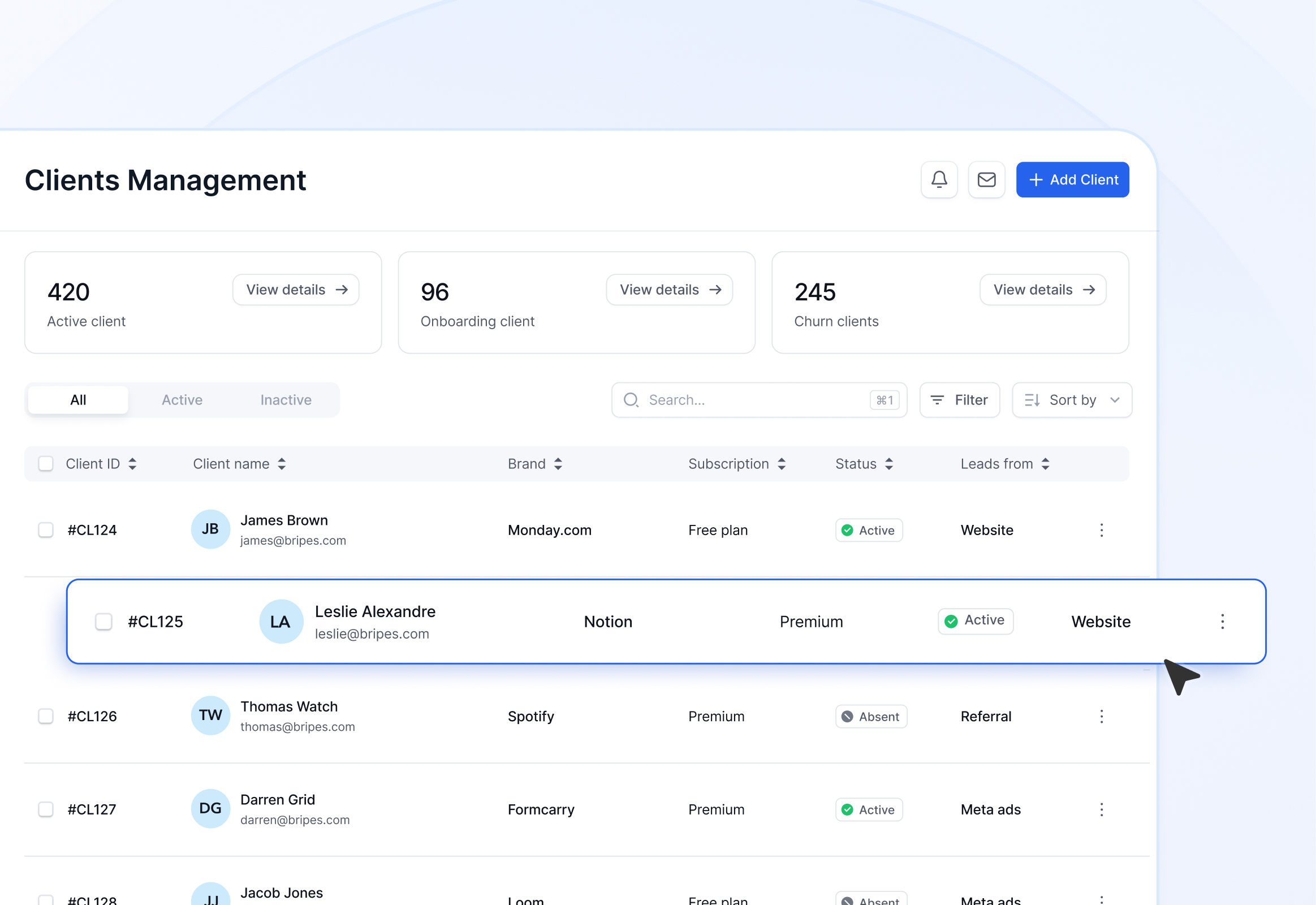
Task: Click the three-dot menu for James Brown
Action: 1102,530
